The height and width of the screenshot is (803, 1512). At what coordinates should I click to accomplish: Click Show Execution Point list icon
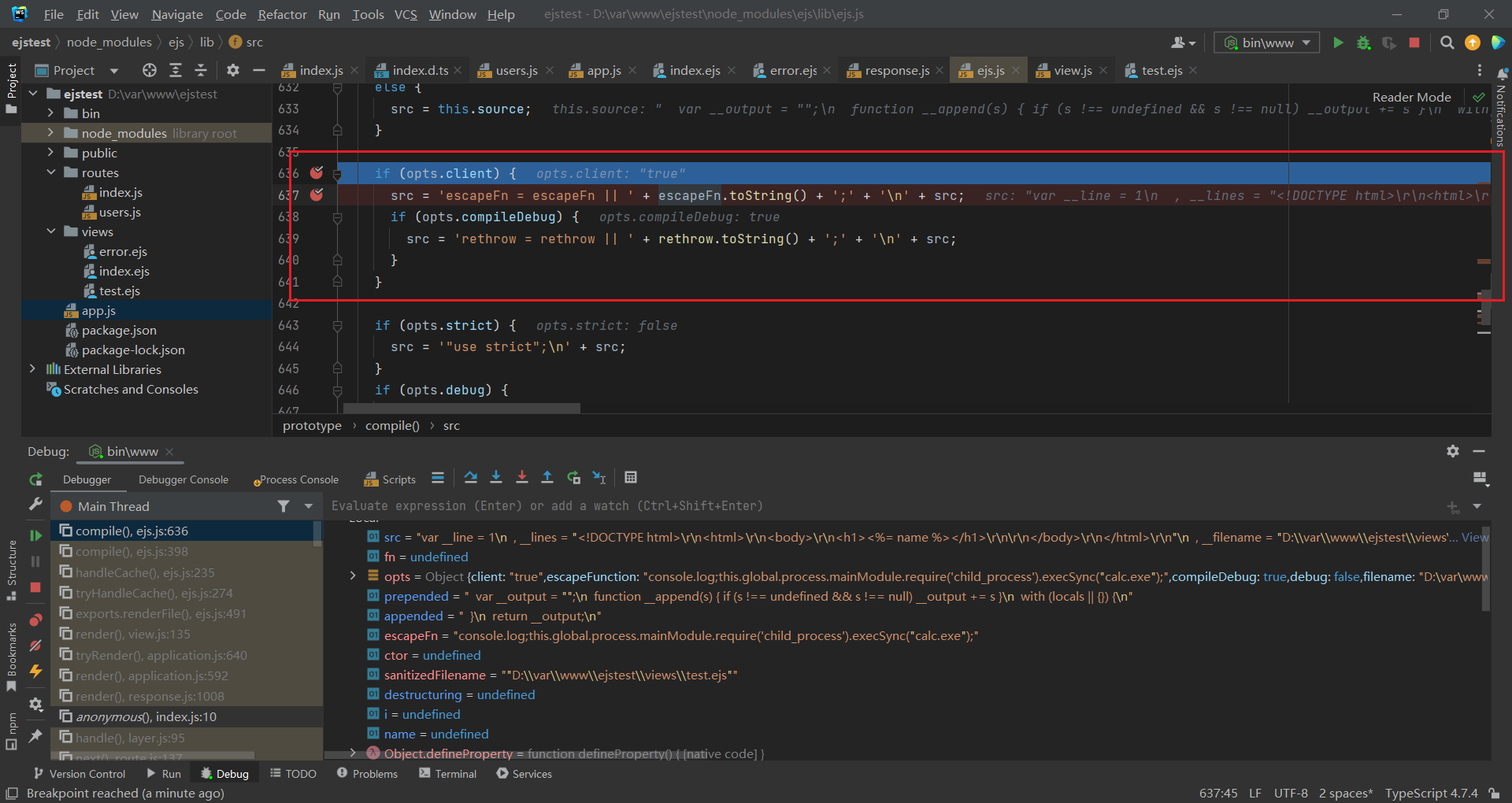[438, 477]
